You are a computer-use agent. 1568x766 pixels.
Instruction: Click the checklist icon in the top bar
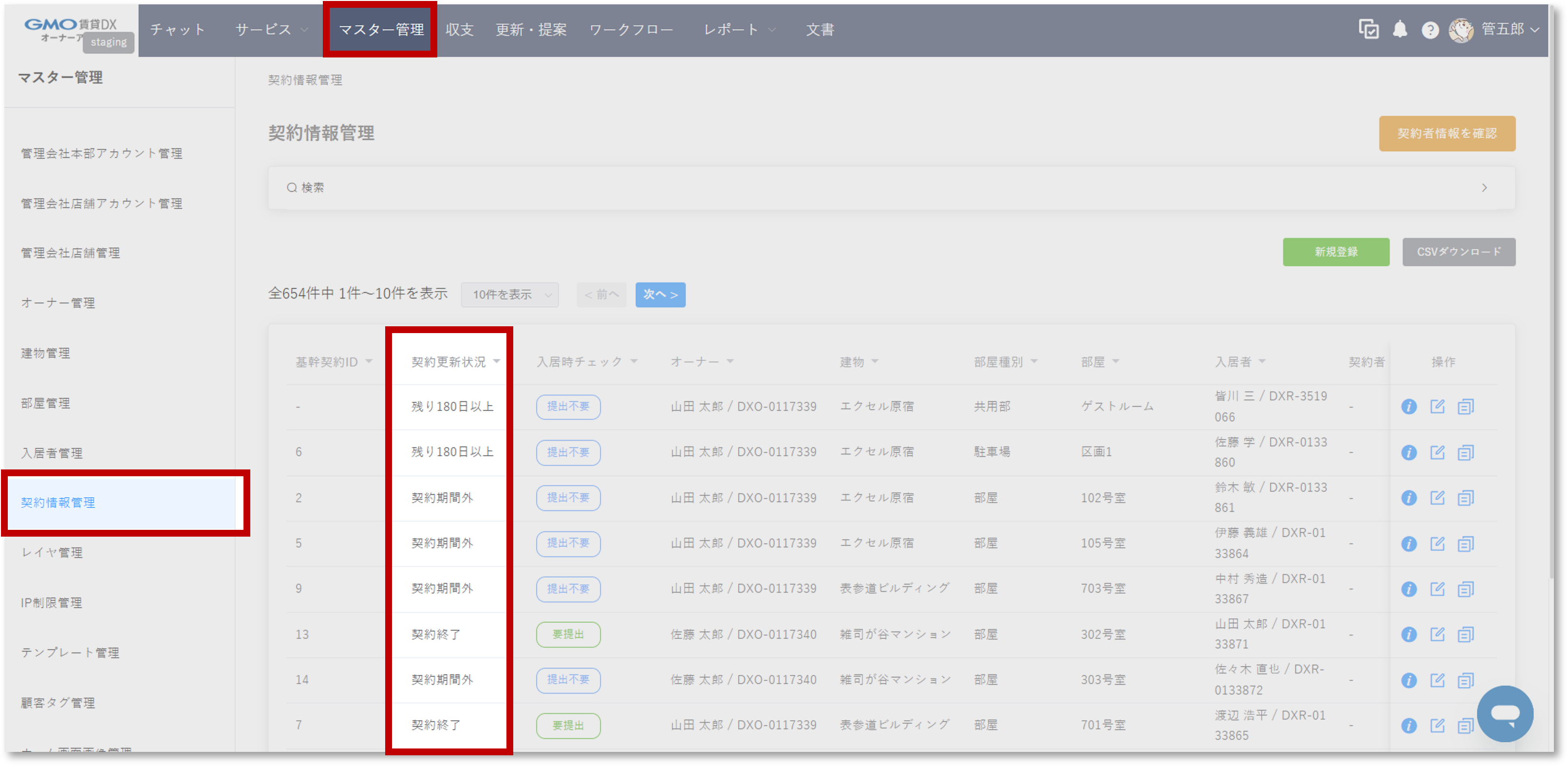[x=1369, y=29]
